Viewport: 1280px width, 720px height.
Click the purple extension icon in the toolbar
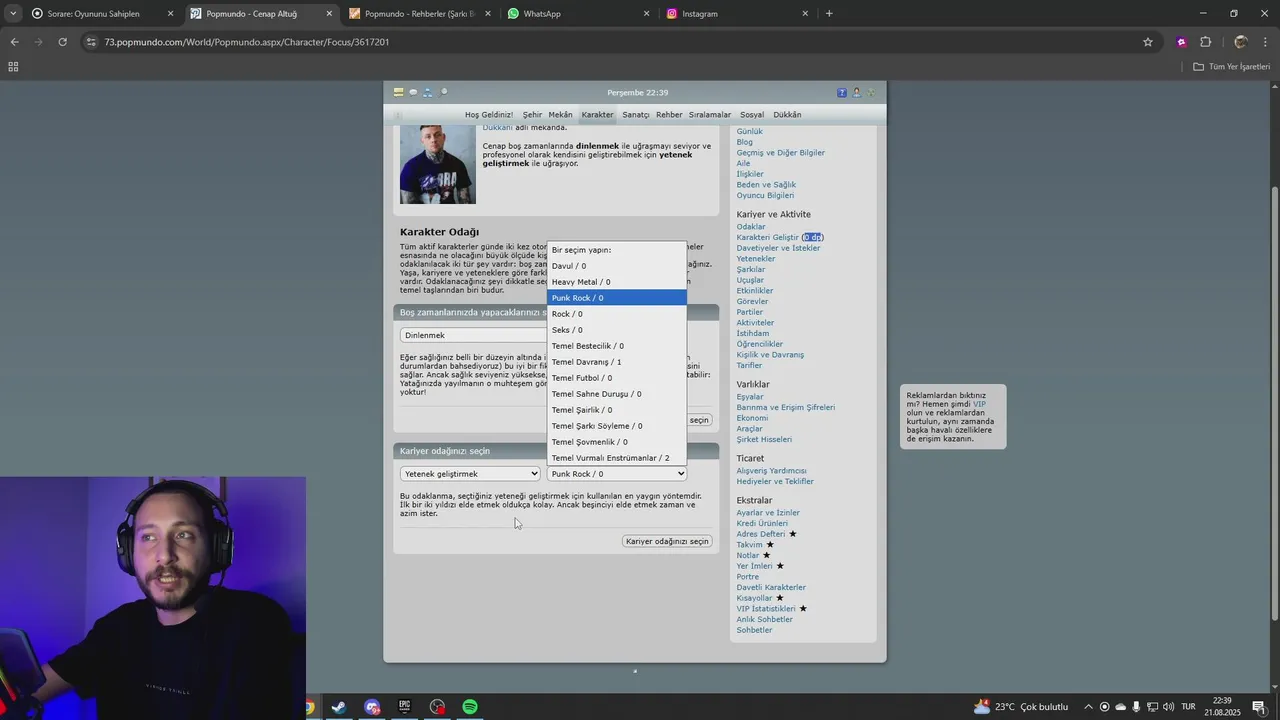[x=1182, y=42]
